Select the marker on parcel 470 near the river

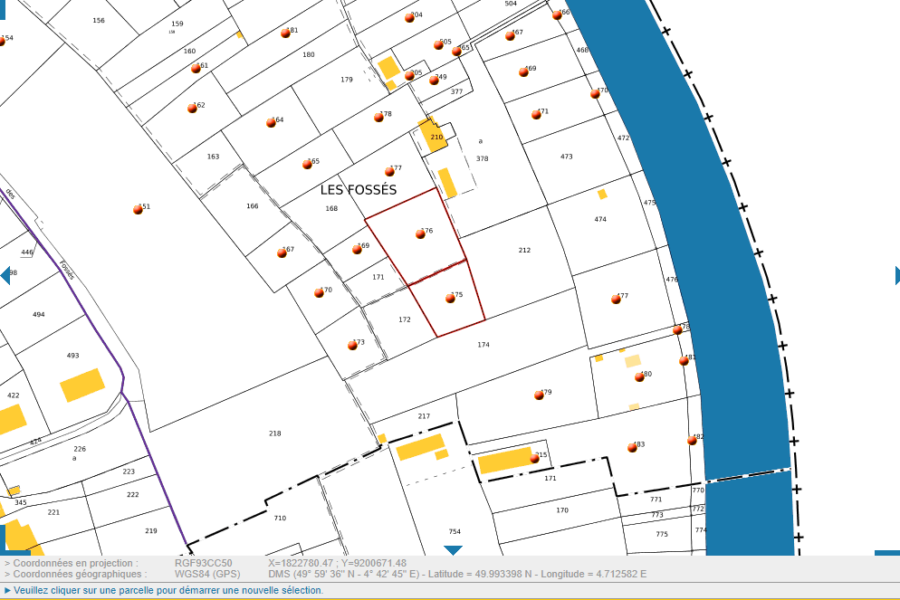click(595, 94)
